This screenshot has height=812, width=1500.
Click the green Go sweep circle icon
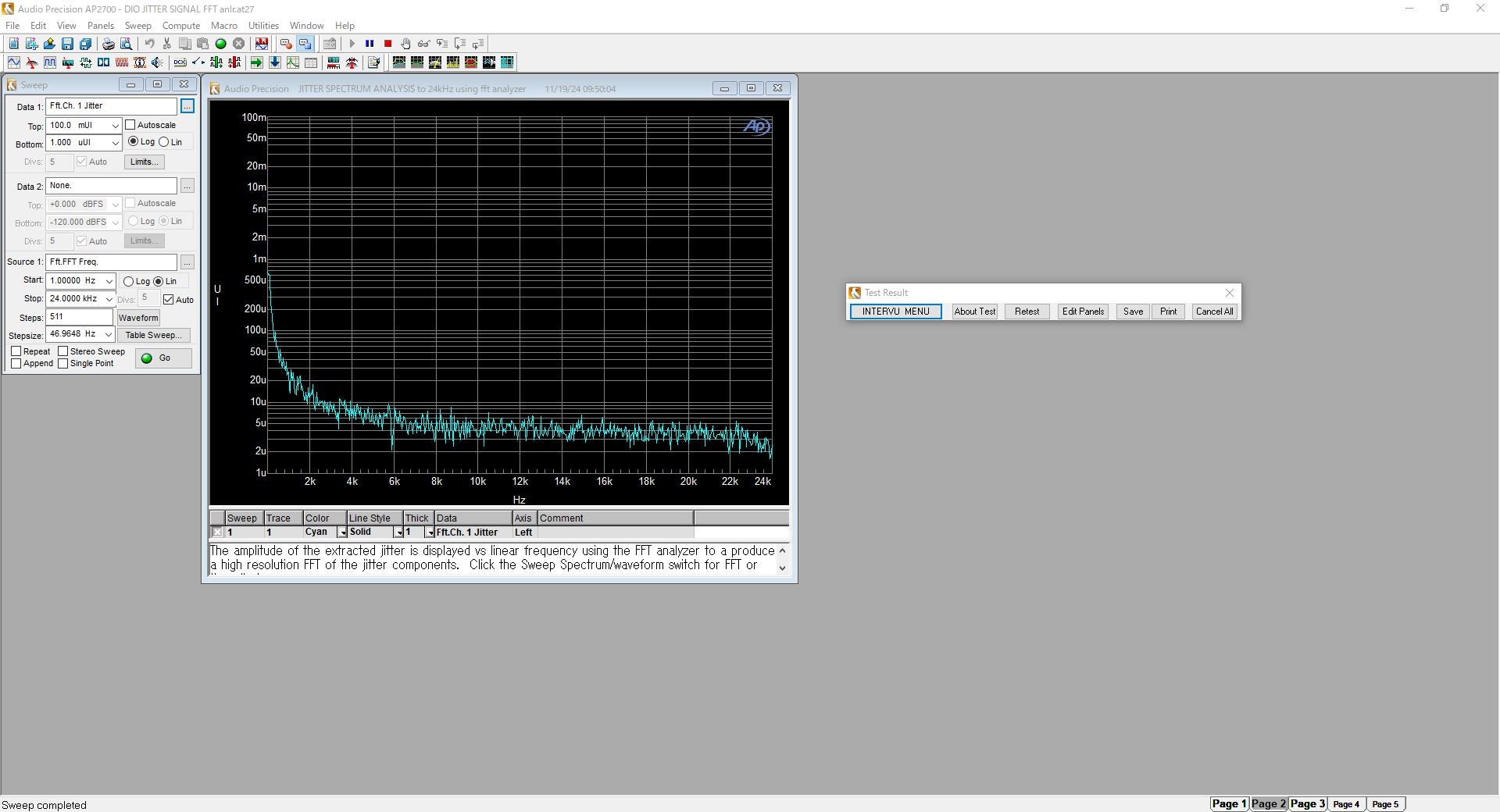221,44
